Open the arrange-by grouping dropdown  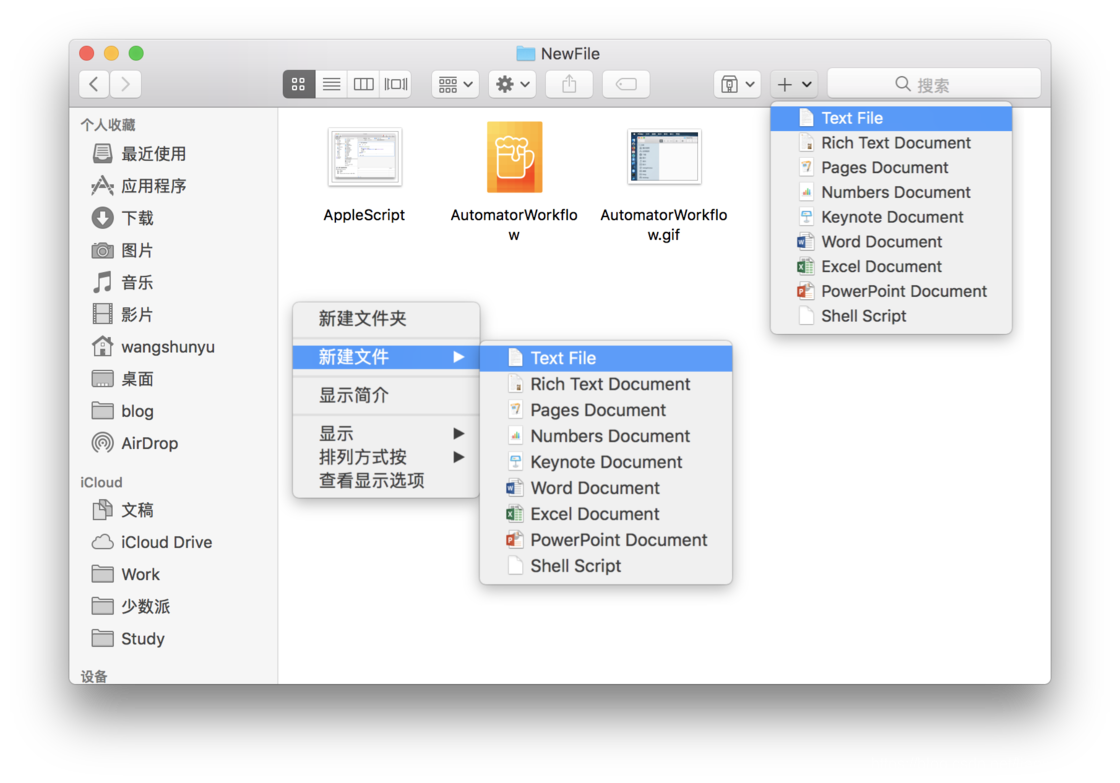pos(455,84)
